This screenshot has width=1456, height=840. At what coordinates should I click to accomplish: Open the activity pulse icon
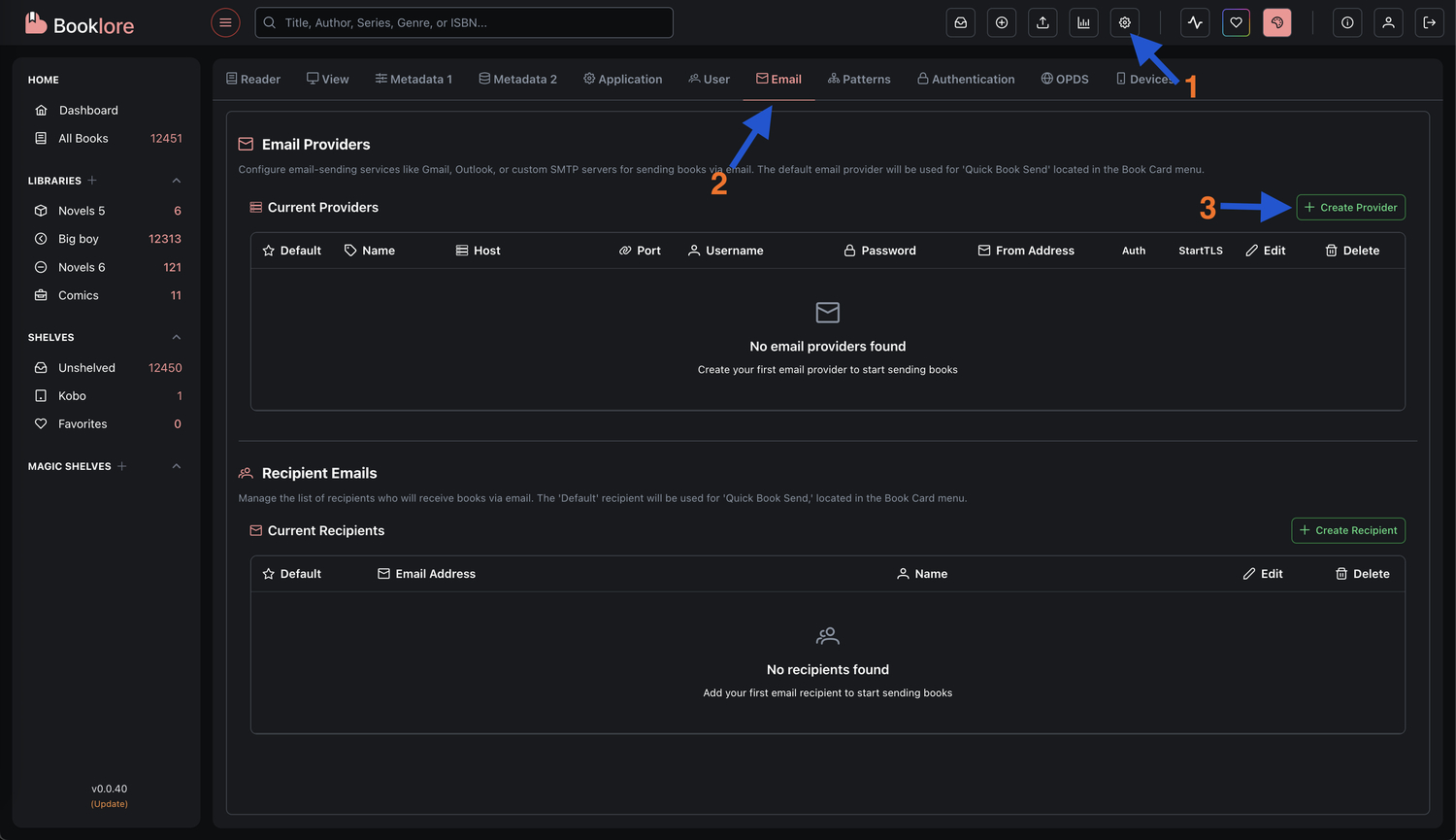[x=1195, y=22]
